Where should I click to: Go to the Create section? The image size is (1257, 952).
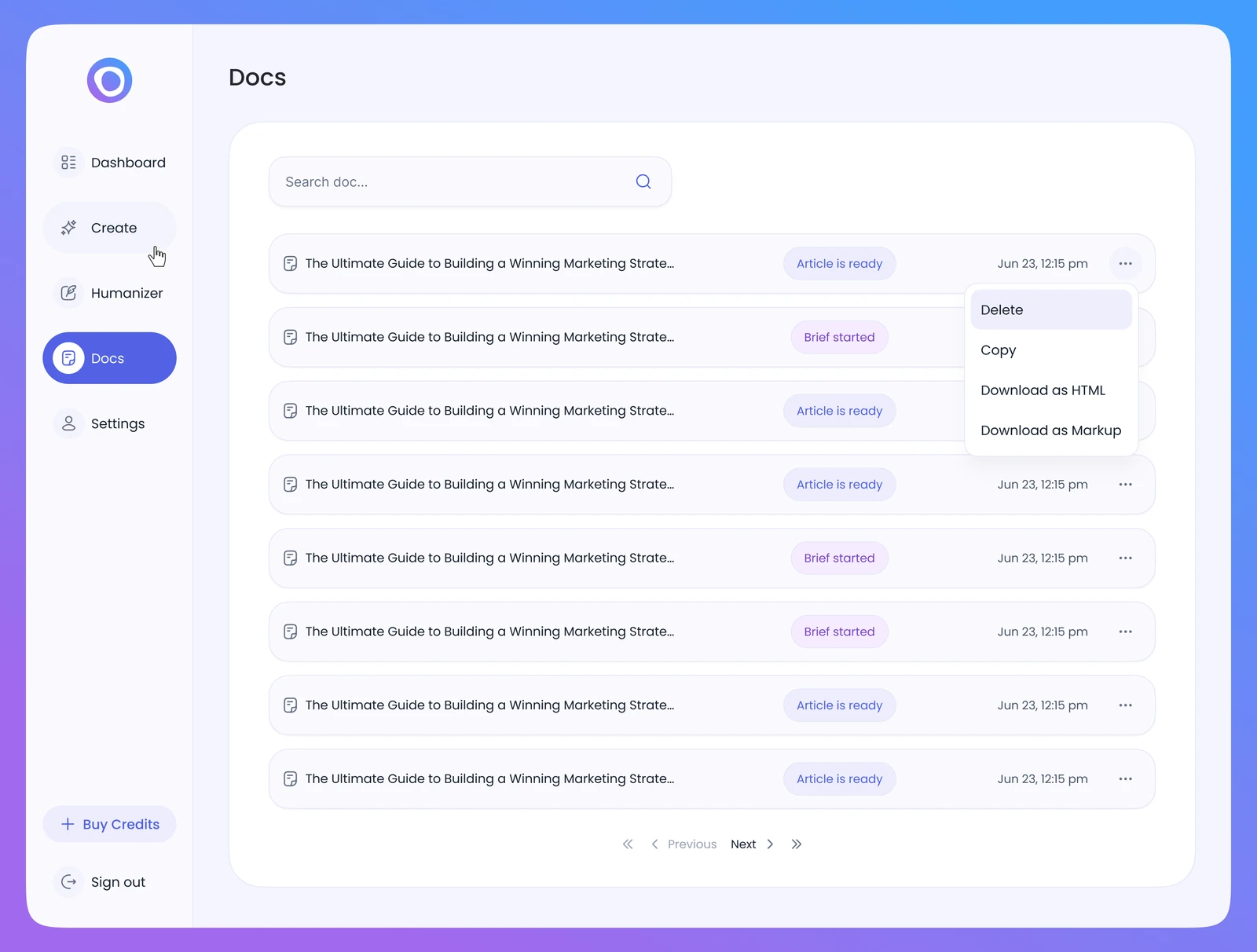(109, 228)
